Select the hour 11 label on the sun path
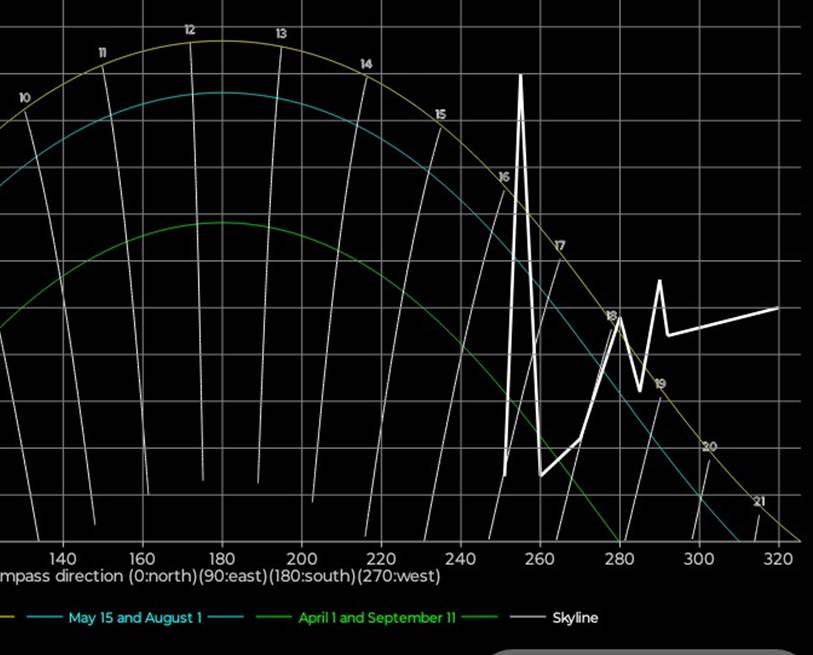This screenshot has height=655, width=813. [103, 52]
